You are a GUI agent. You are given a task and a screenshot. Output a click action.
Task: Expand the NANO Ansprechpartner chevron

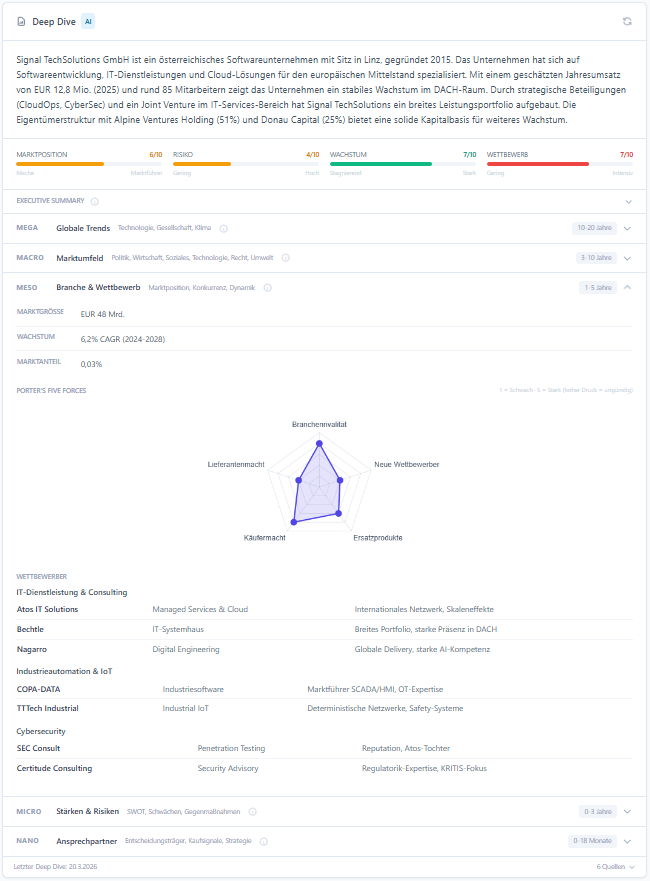(x=628, y=841)
